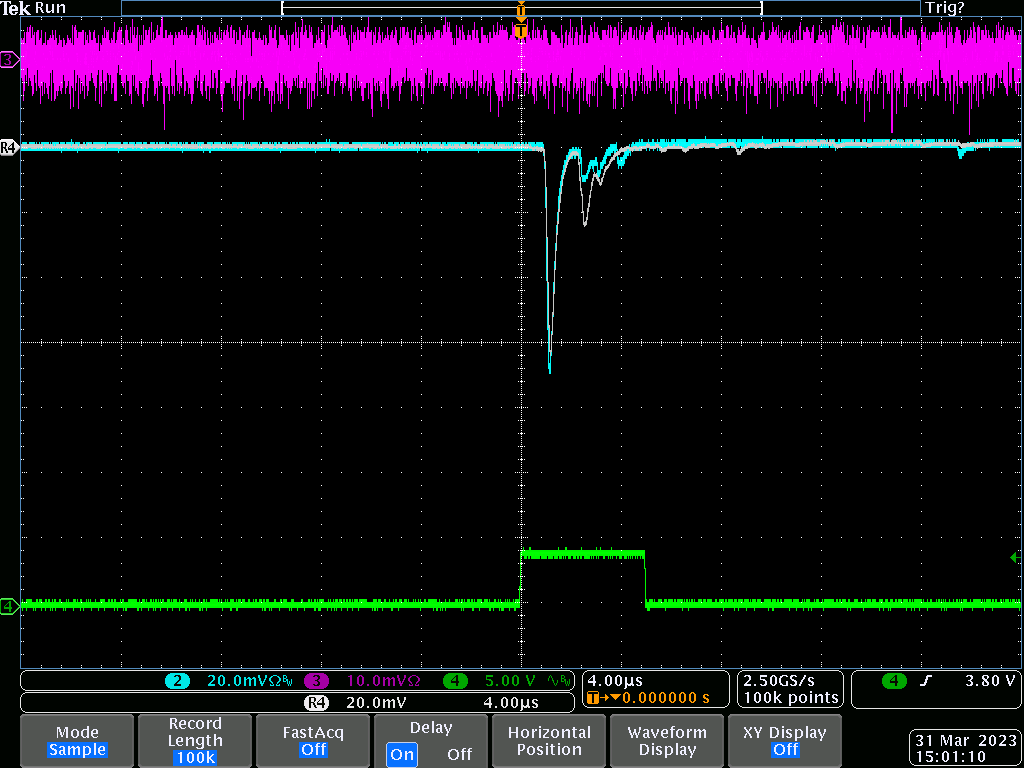Click the channel 4 ground marker
Image resolution: width=1024 pixels, height=768 pixels.
click(x=9, y=605)
